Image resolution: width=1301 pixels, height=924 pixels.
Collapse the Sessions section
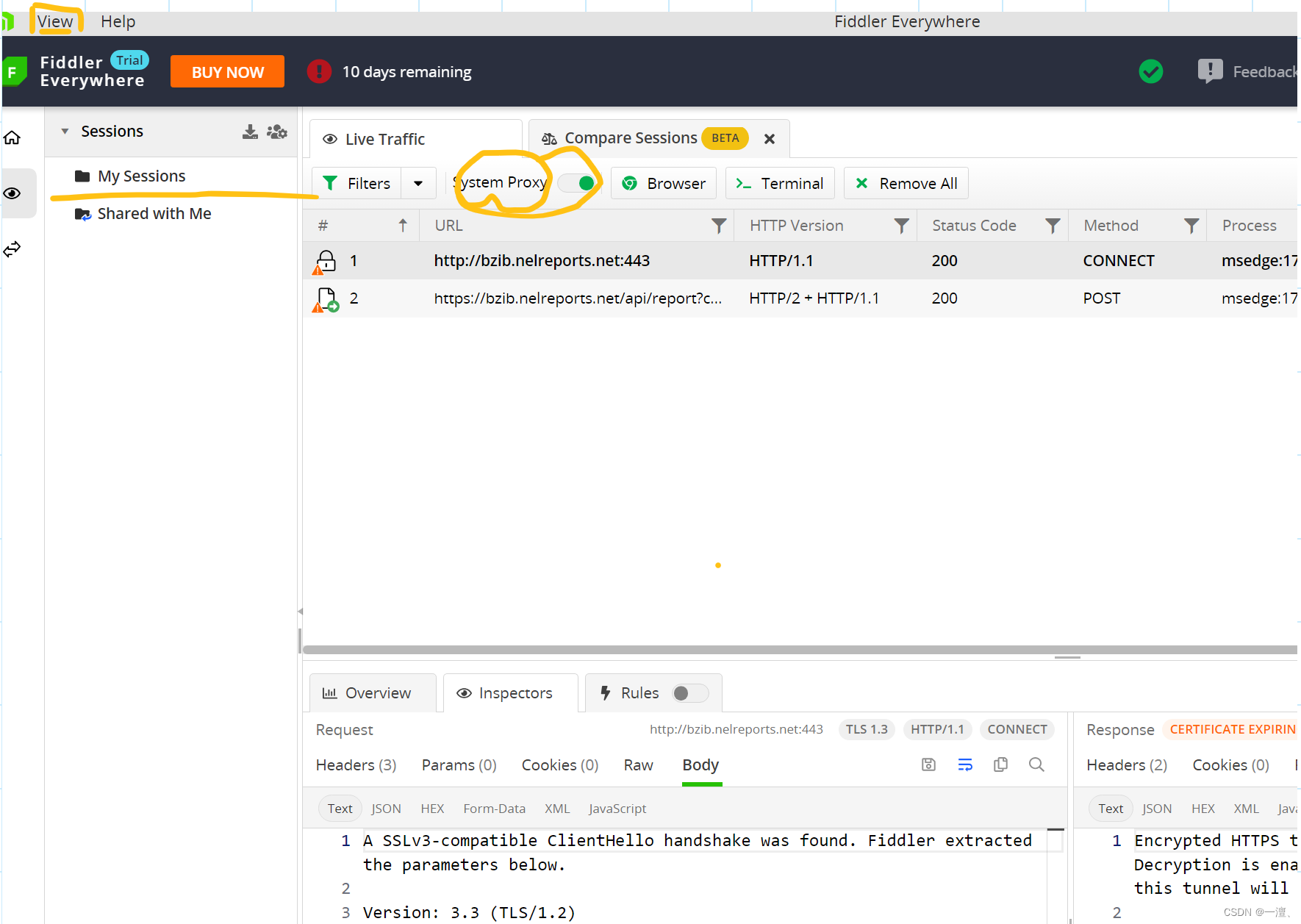coord(65,132)
